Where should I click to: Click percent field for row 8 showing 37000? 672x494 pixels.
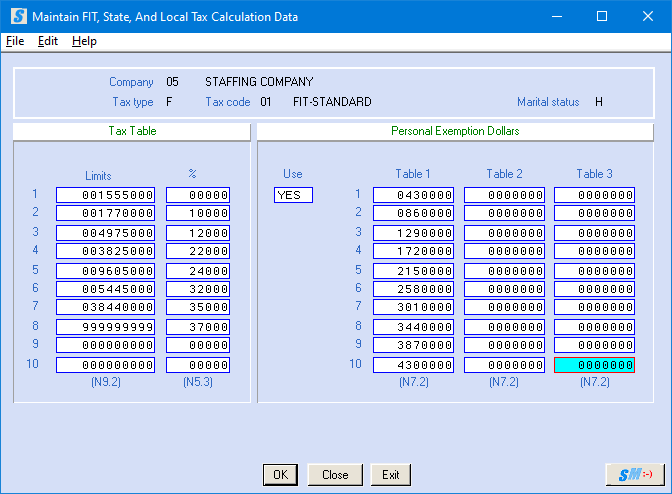[198, 327]
